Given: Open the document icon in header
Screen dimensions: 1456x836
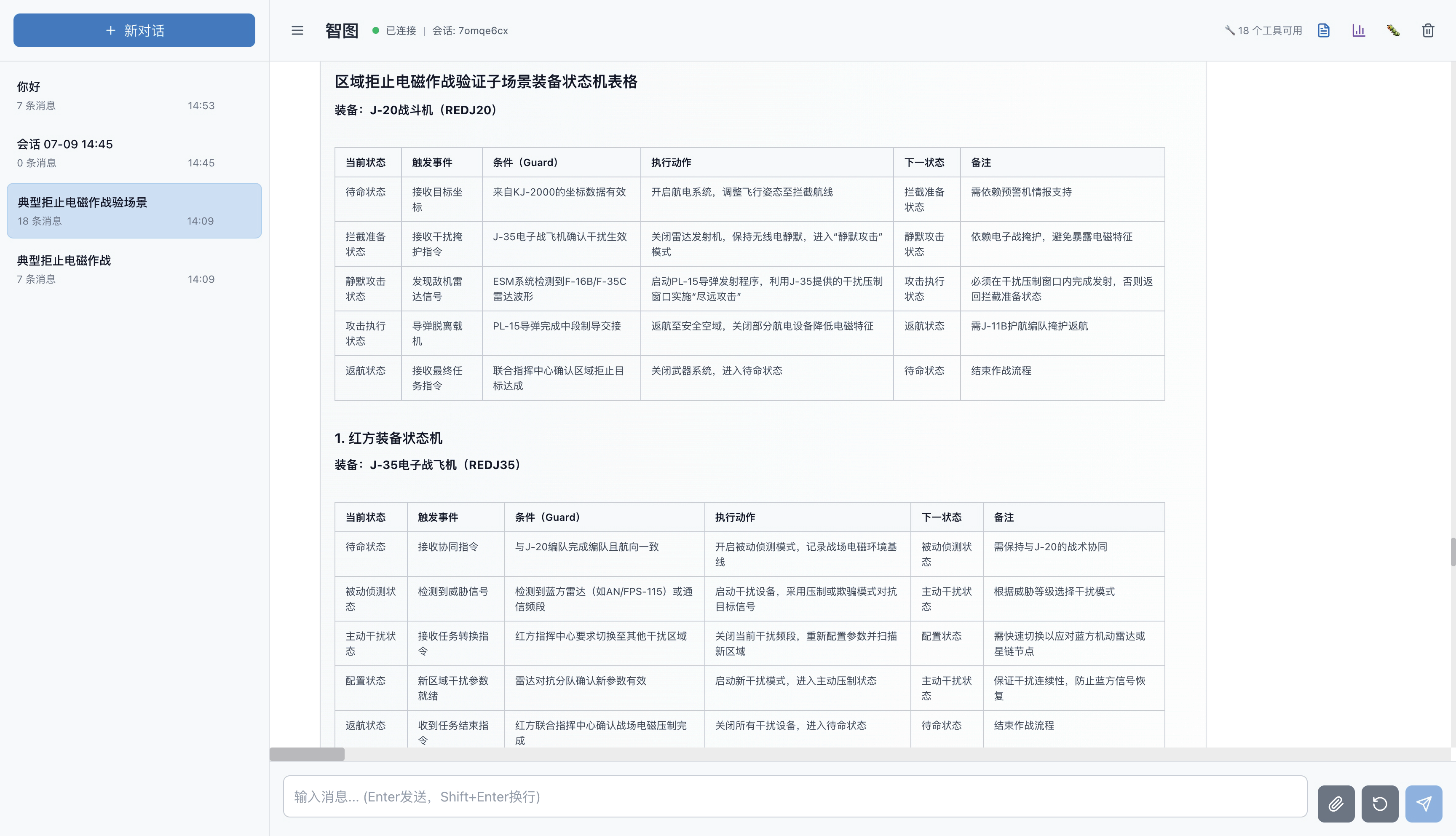Looking at the screenshot, I should (1323, 30).
